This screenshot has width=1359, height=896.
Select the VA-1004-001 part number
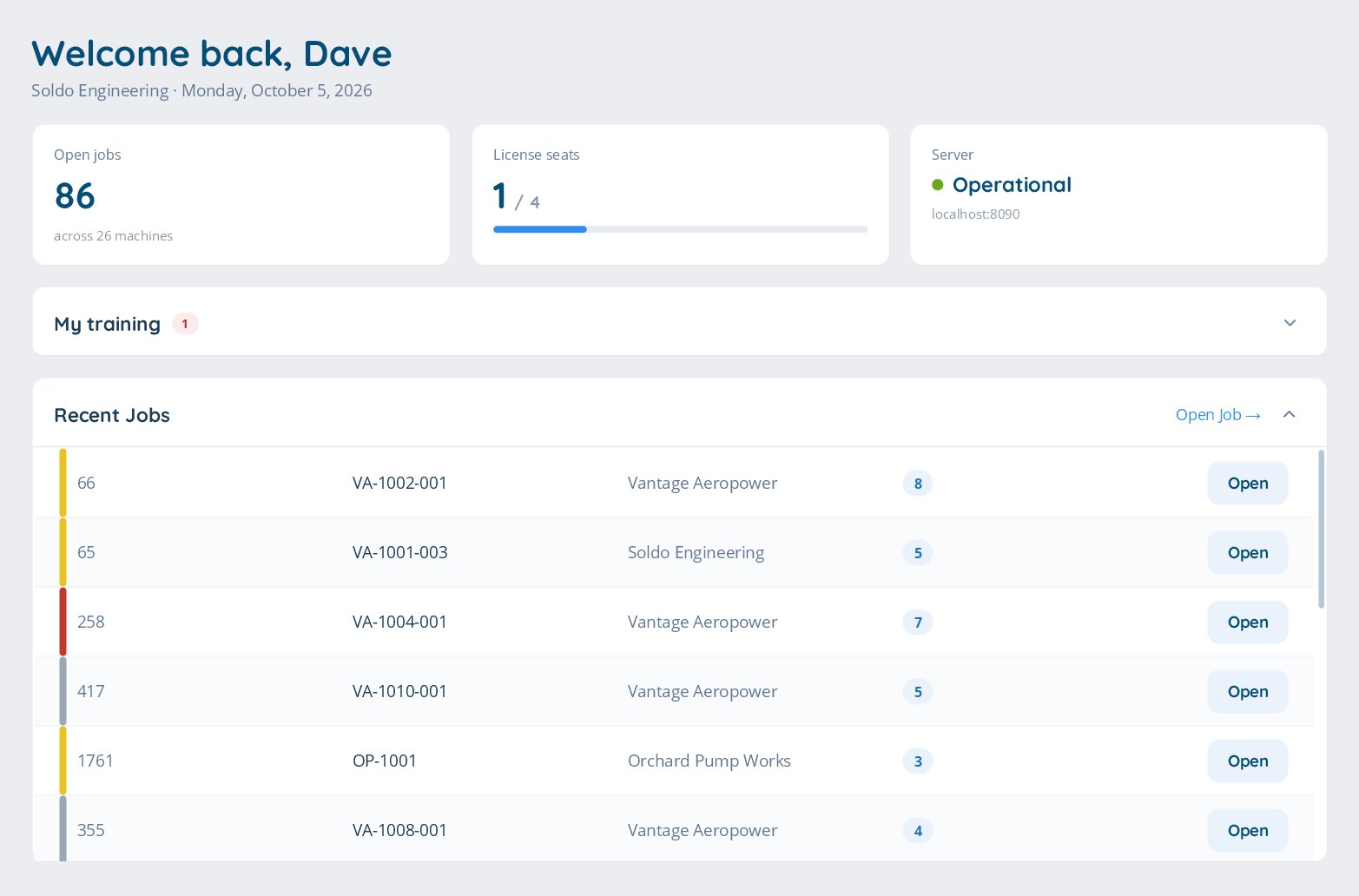click(x=399, y=622)
